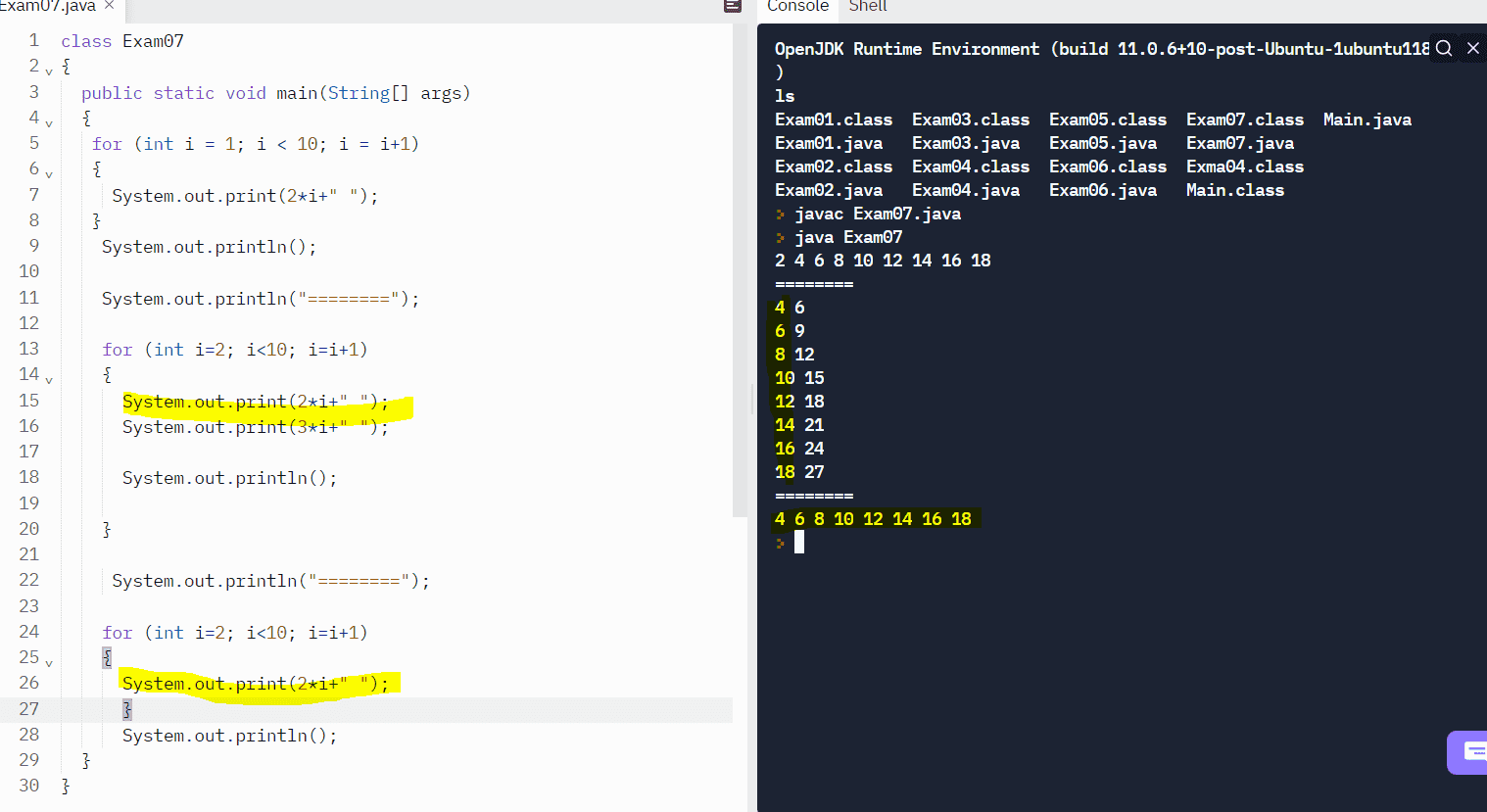Click line number 10 in the gutter

tap(29, 271)
